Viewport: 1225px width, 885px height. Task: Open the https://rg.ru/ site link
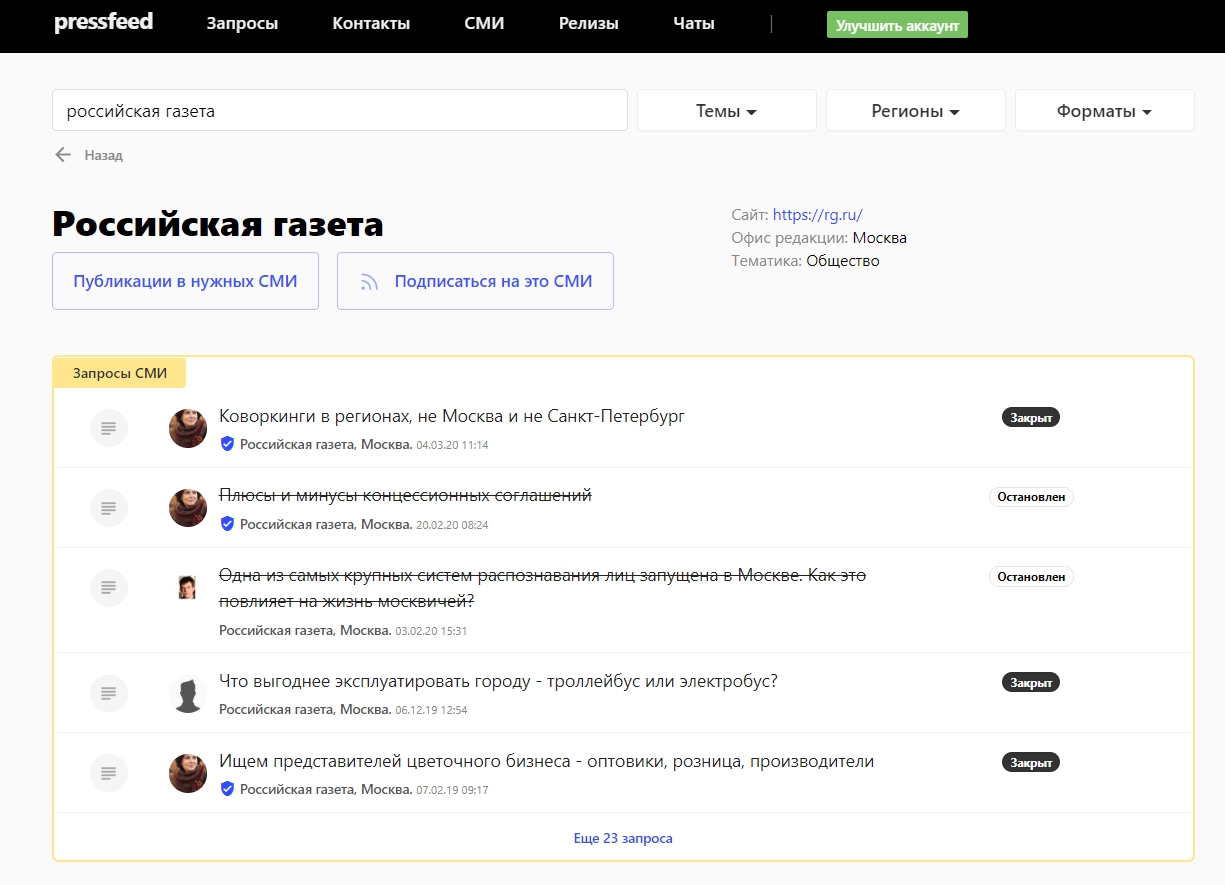817,214
